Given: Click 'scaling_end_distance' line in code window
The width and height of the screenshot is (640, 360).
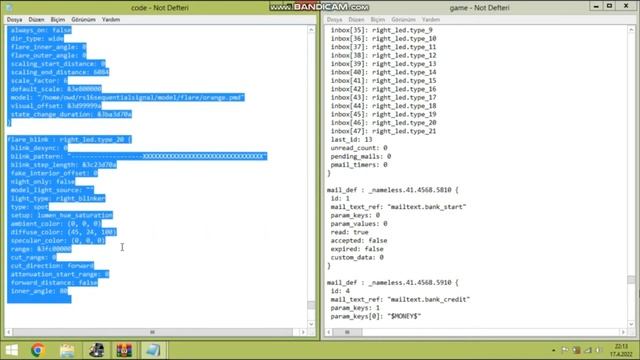Looking at the screenshot, I should [x=60, y=72].
